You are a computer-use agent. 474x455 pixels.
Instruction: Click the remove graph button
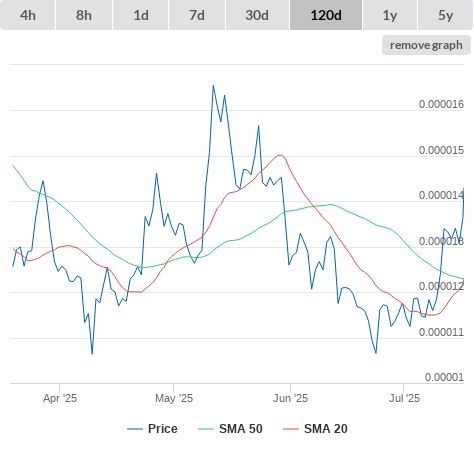tap(426, 45)
